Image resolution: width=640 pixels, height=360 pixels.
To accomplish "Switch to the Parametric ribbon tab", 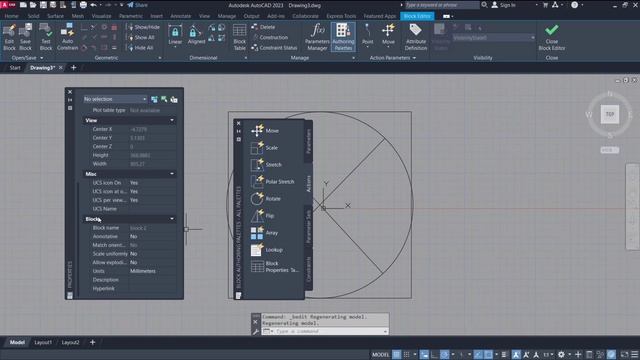I will [131, 16].
